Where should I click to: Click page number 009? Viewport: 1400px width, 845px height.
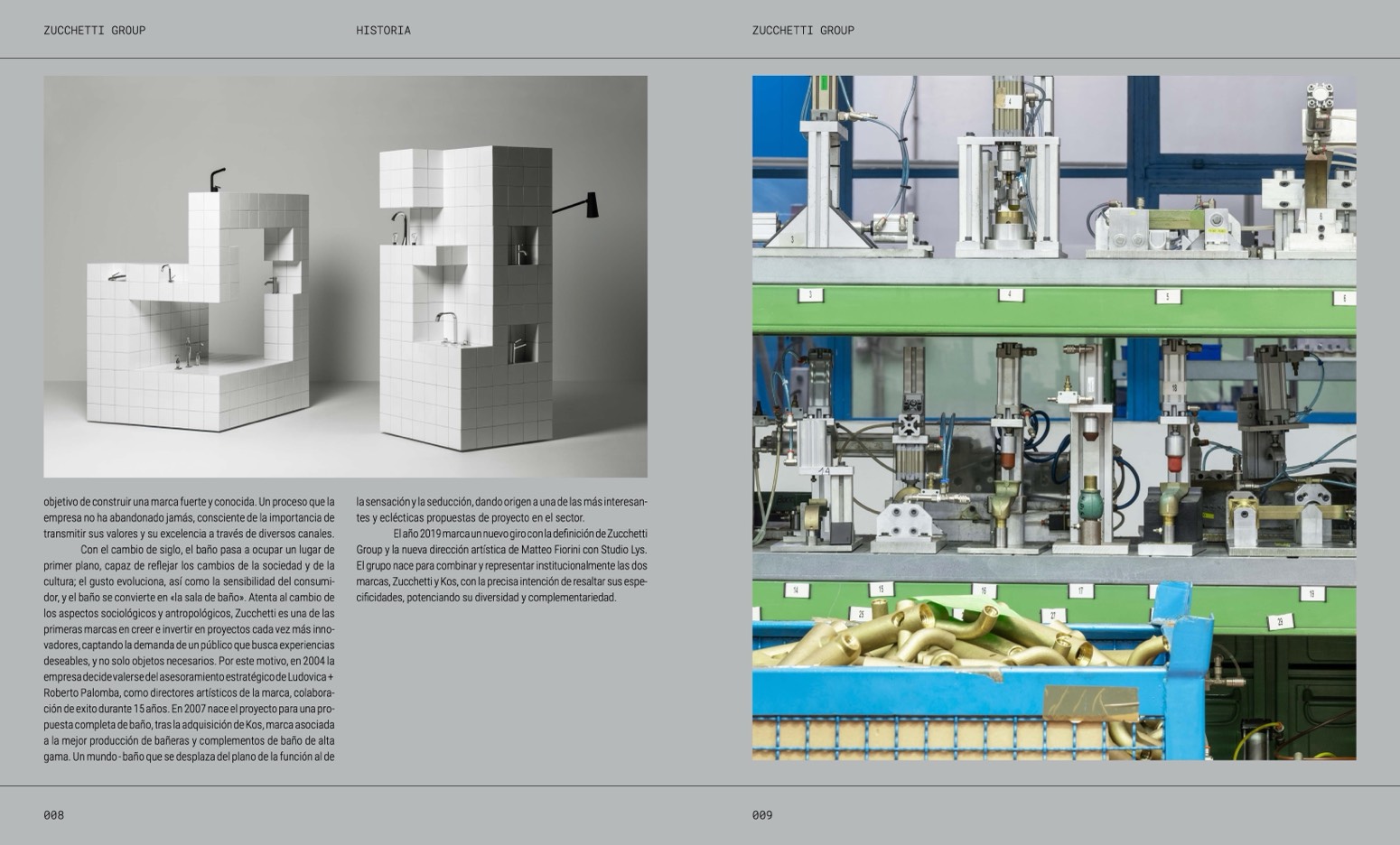point(762,815)
